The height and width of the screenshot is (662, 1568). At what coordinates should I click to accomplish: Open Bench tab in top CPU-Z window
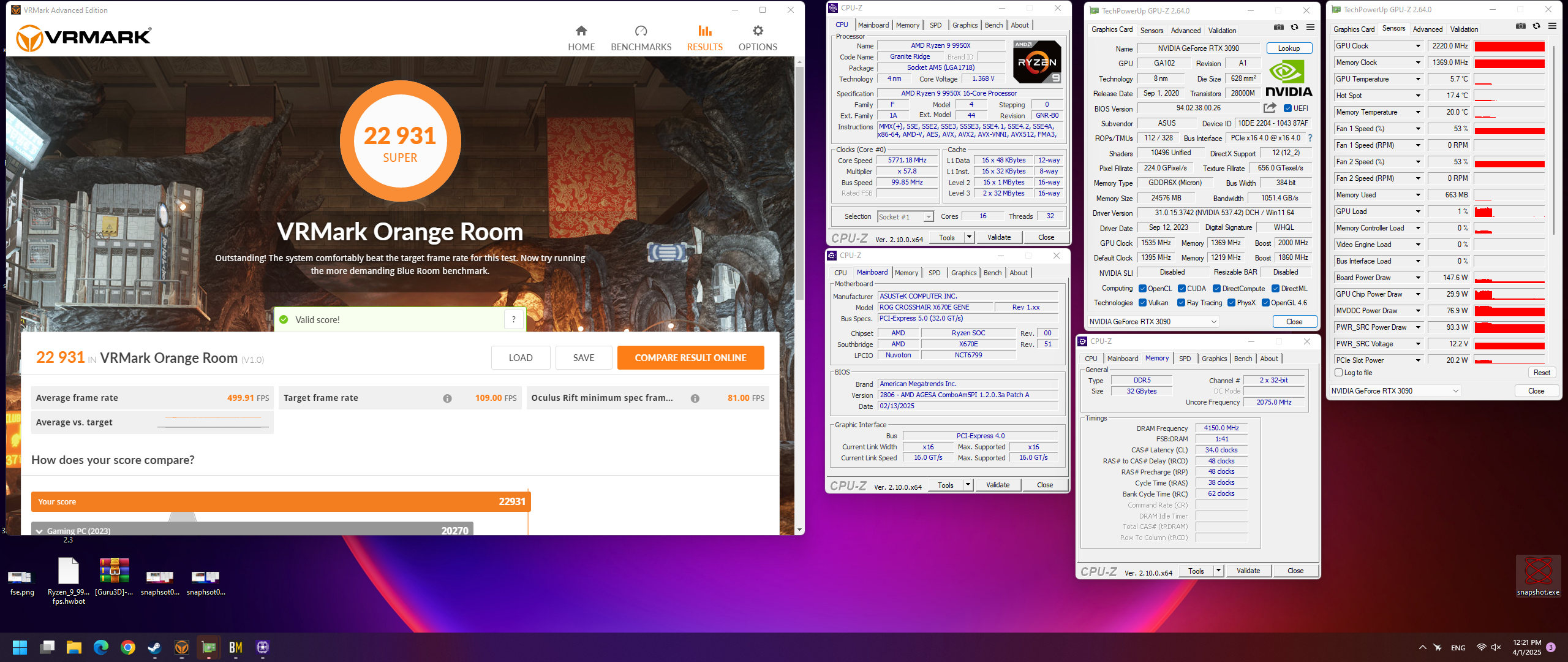click(993, 25)
